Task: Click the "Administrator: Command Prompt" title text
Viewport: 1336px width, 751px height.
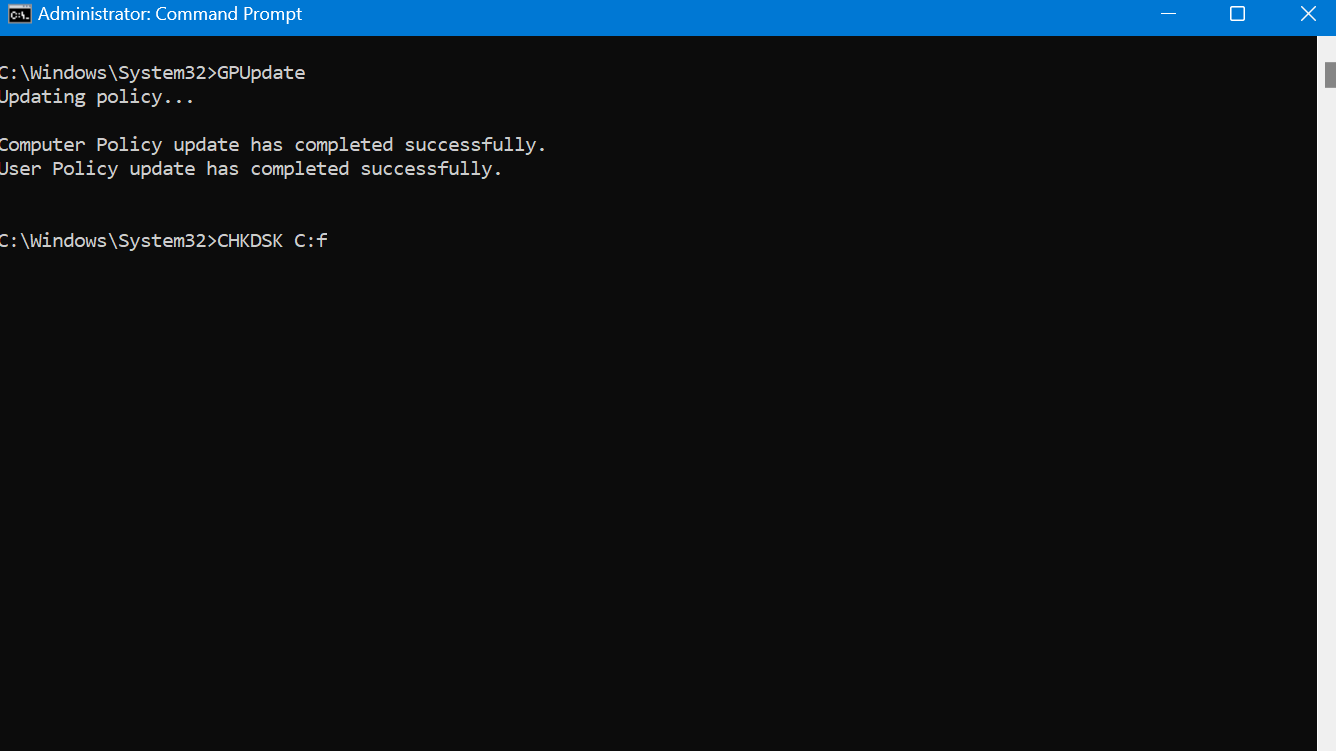Action: [170, 14]
